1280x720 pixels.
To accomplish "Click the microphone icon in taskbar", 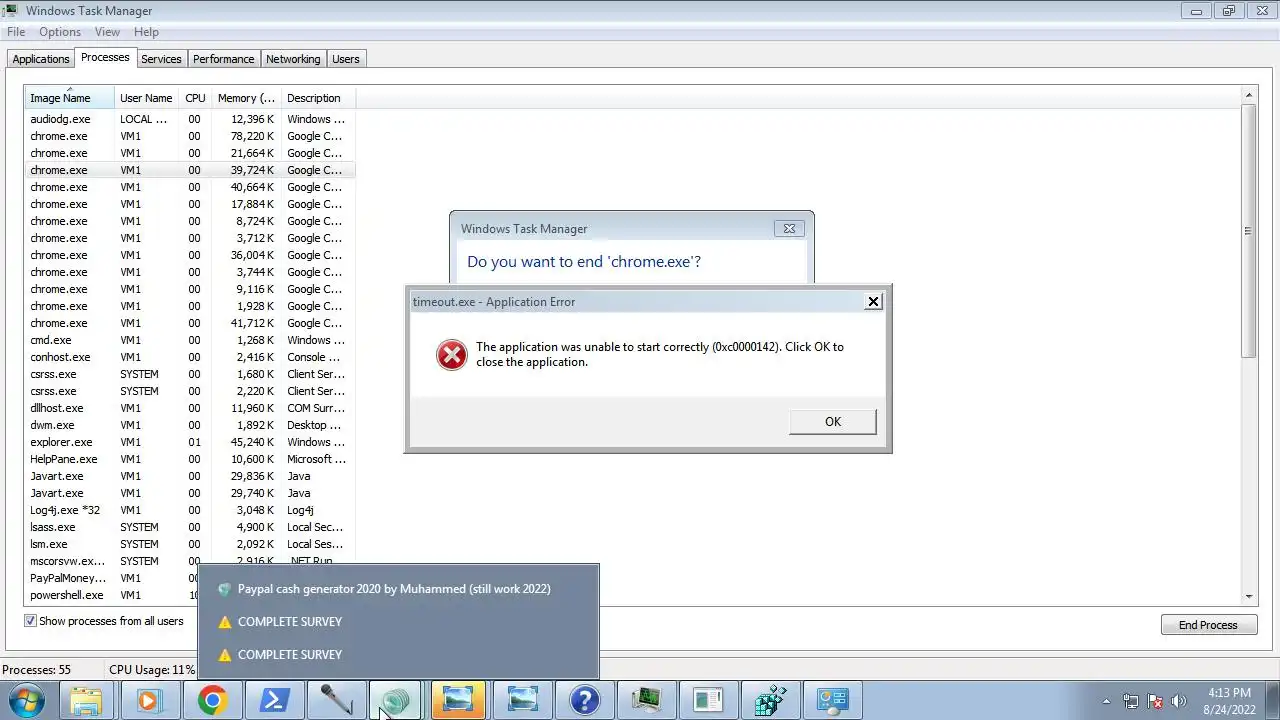I will [x=336, y=700].
